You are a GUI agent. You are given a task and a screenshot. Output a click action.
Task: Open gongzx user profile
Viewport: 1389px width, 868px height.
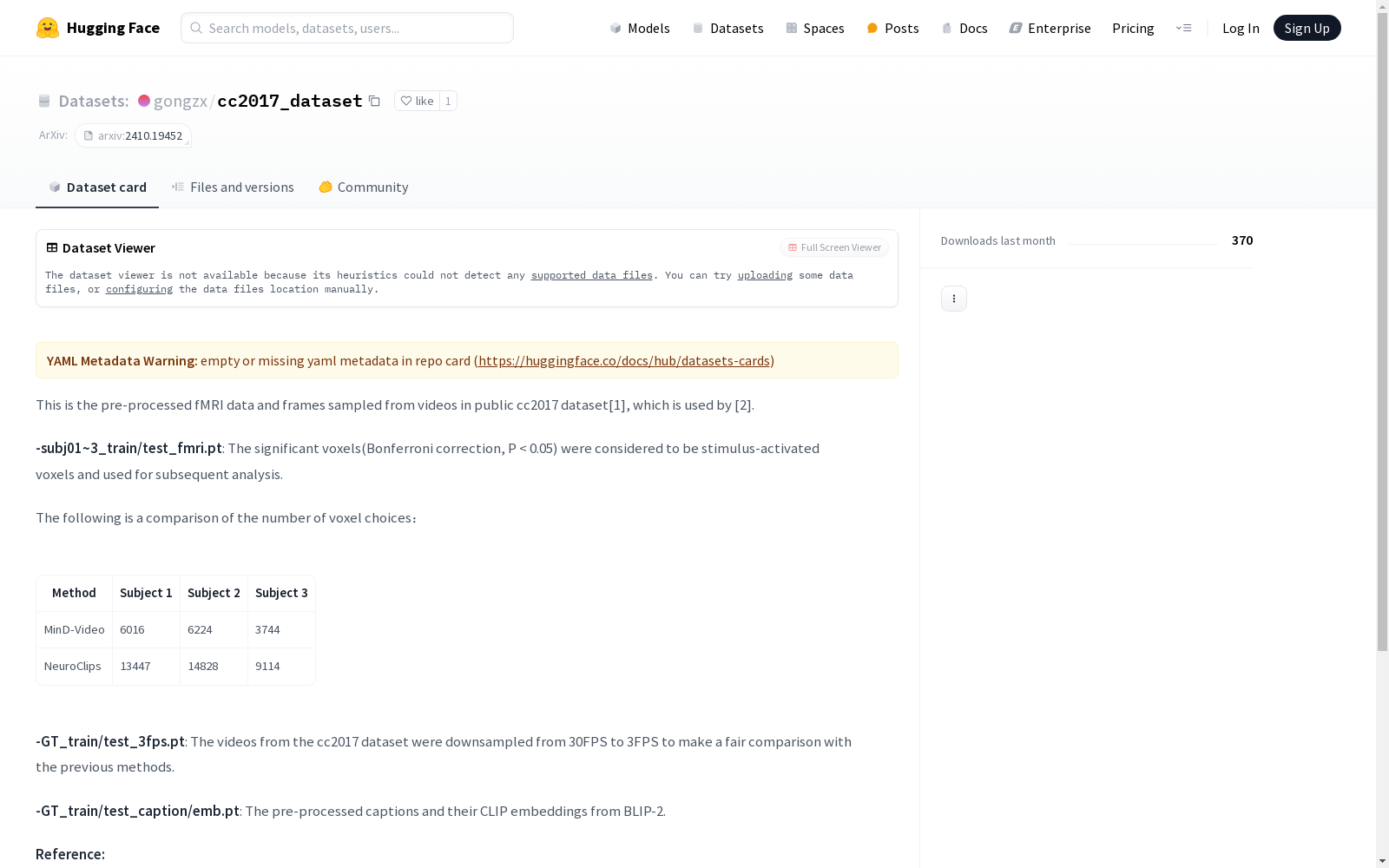point(181,101)
